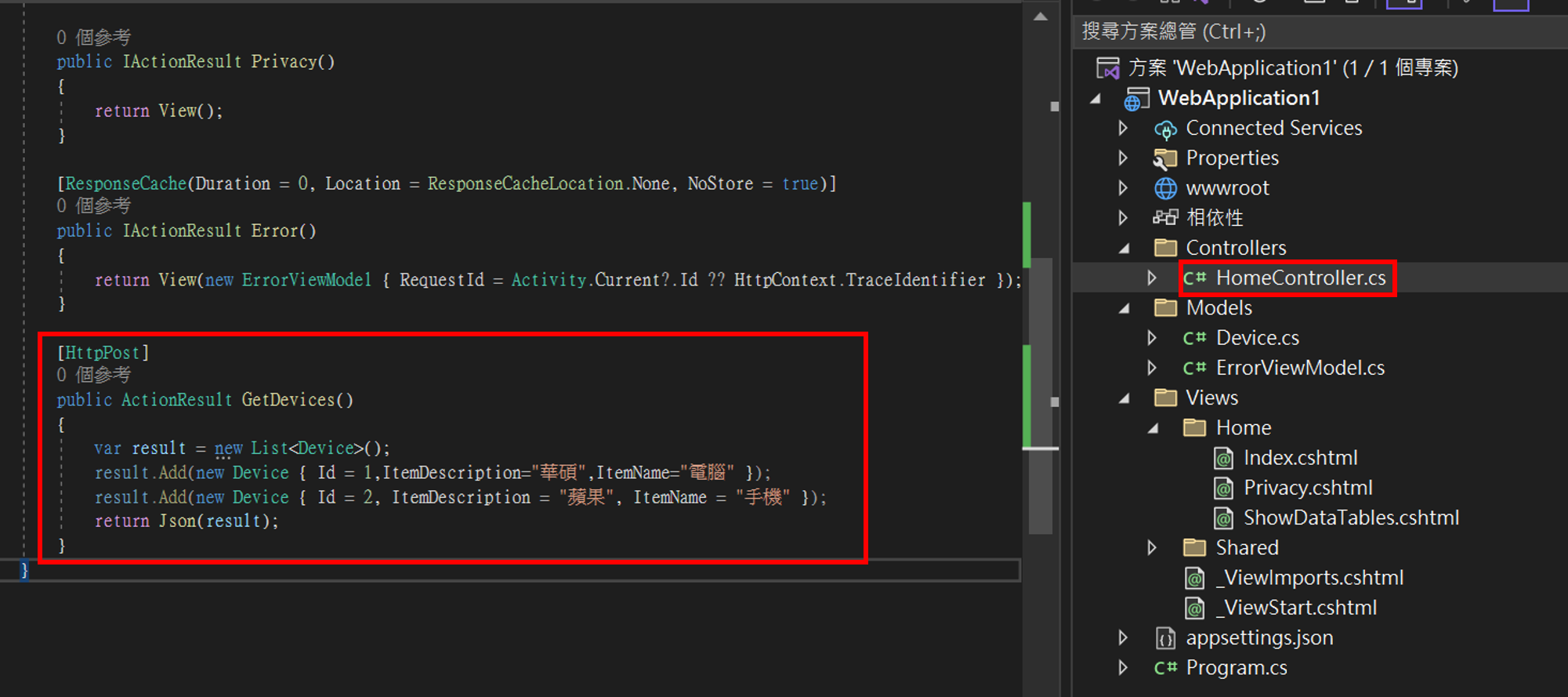Collapse the Controllers folder

pyautogui.click(x=1124, y=248)
